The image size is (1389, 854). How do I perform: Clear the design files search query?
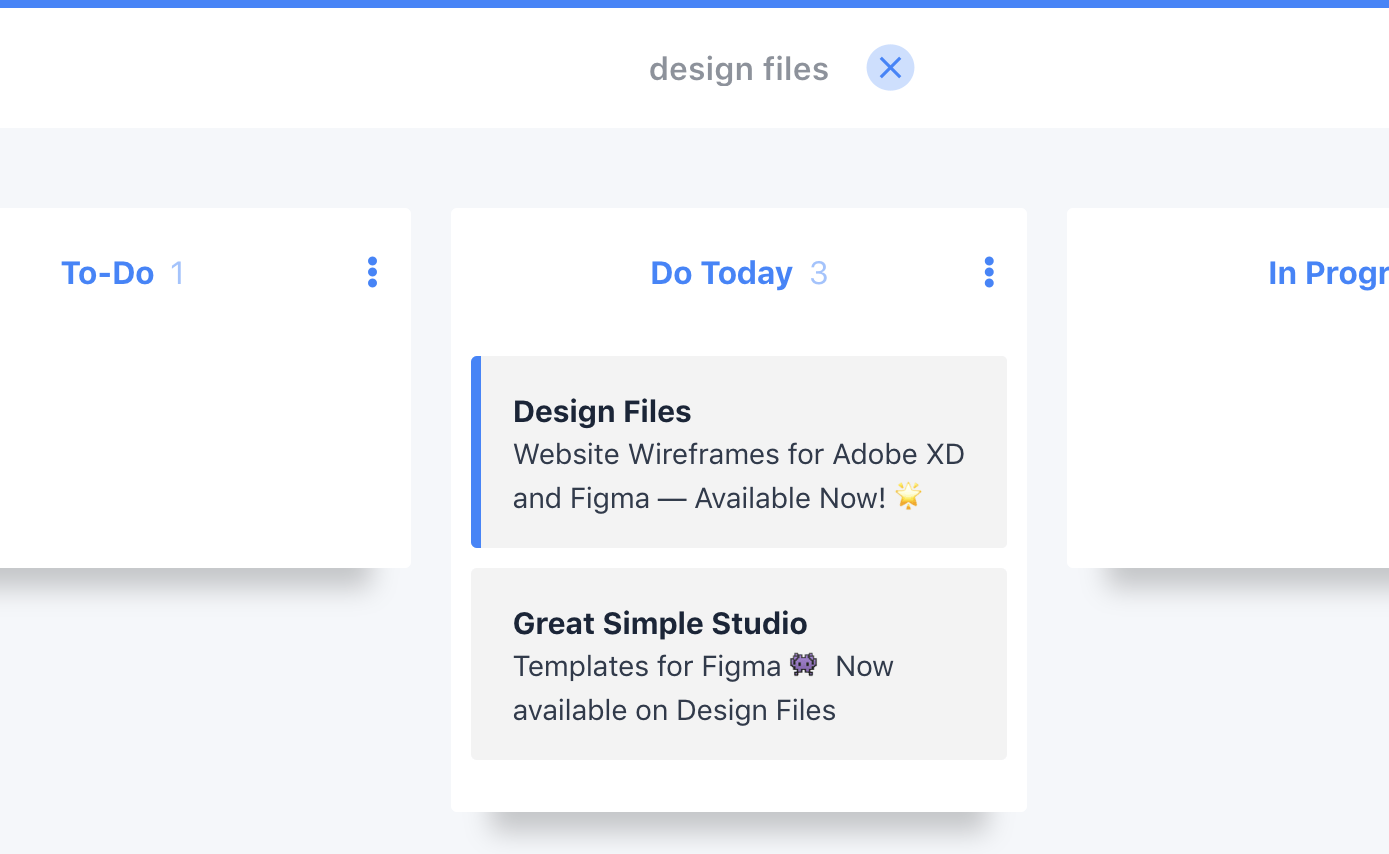click(890, 68)
